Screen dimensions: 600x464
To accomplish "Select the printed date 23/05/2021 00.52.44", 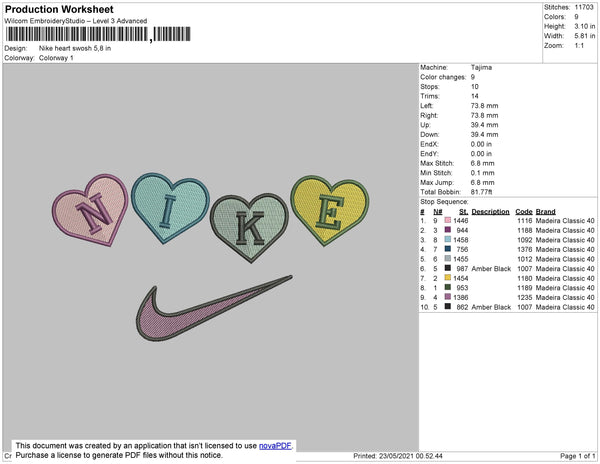I will [x=411, y=456].
